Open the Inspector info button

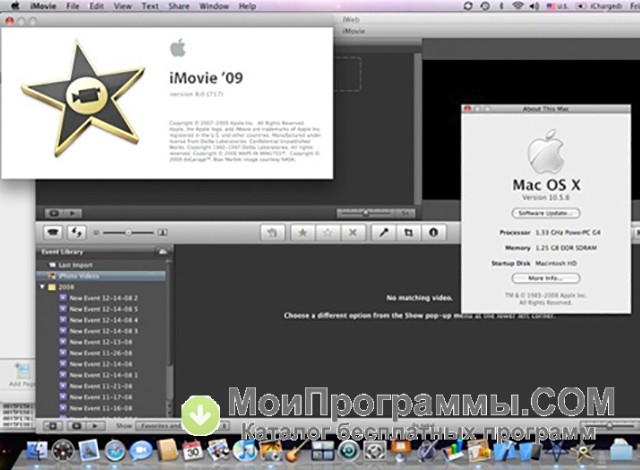click(x=433, y=233)
